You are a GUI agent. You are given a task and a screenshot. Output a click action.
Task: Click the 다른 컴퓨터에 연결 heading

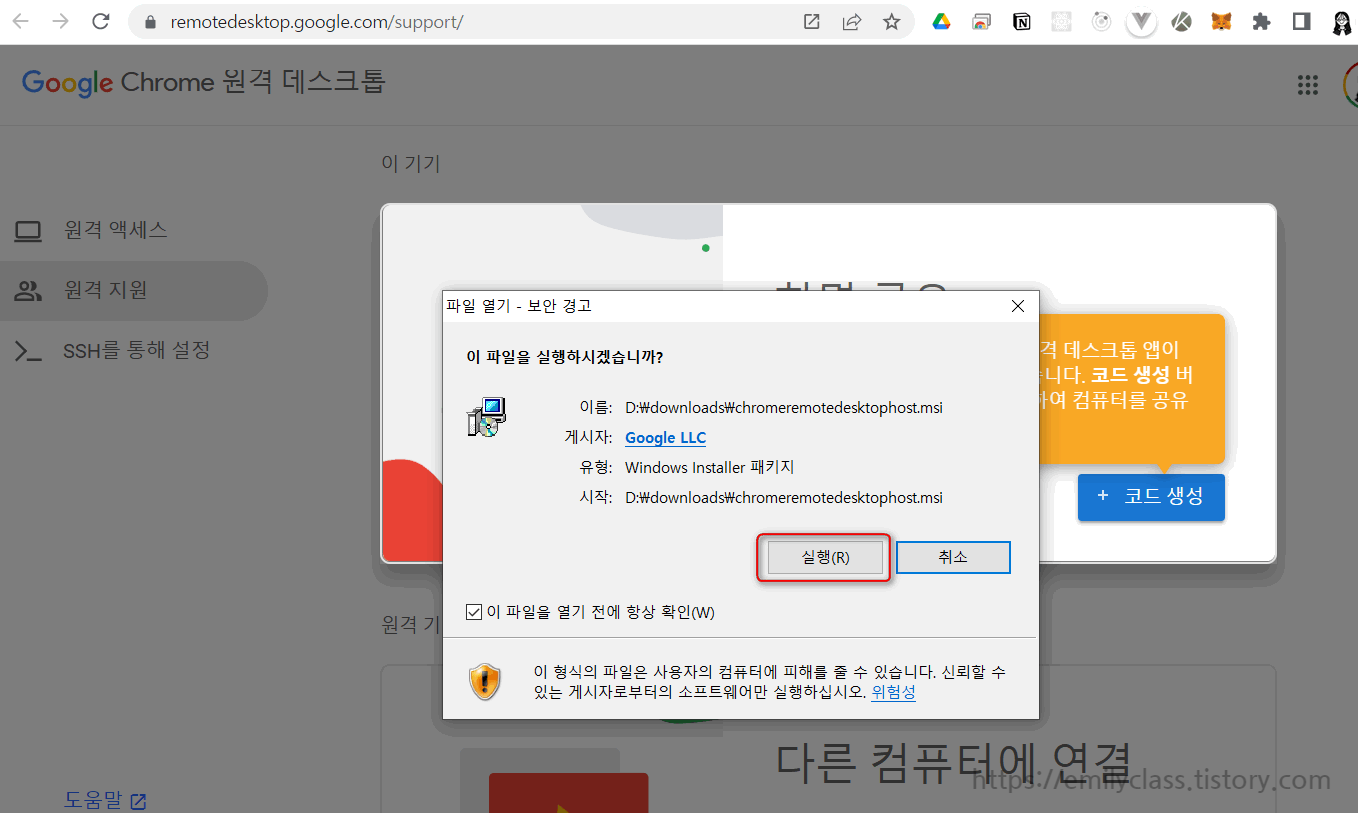pyautogui.click(x=953, y=762)
